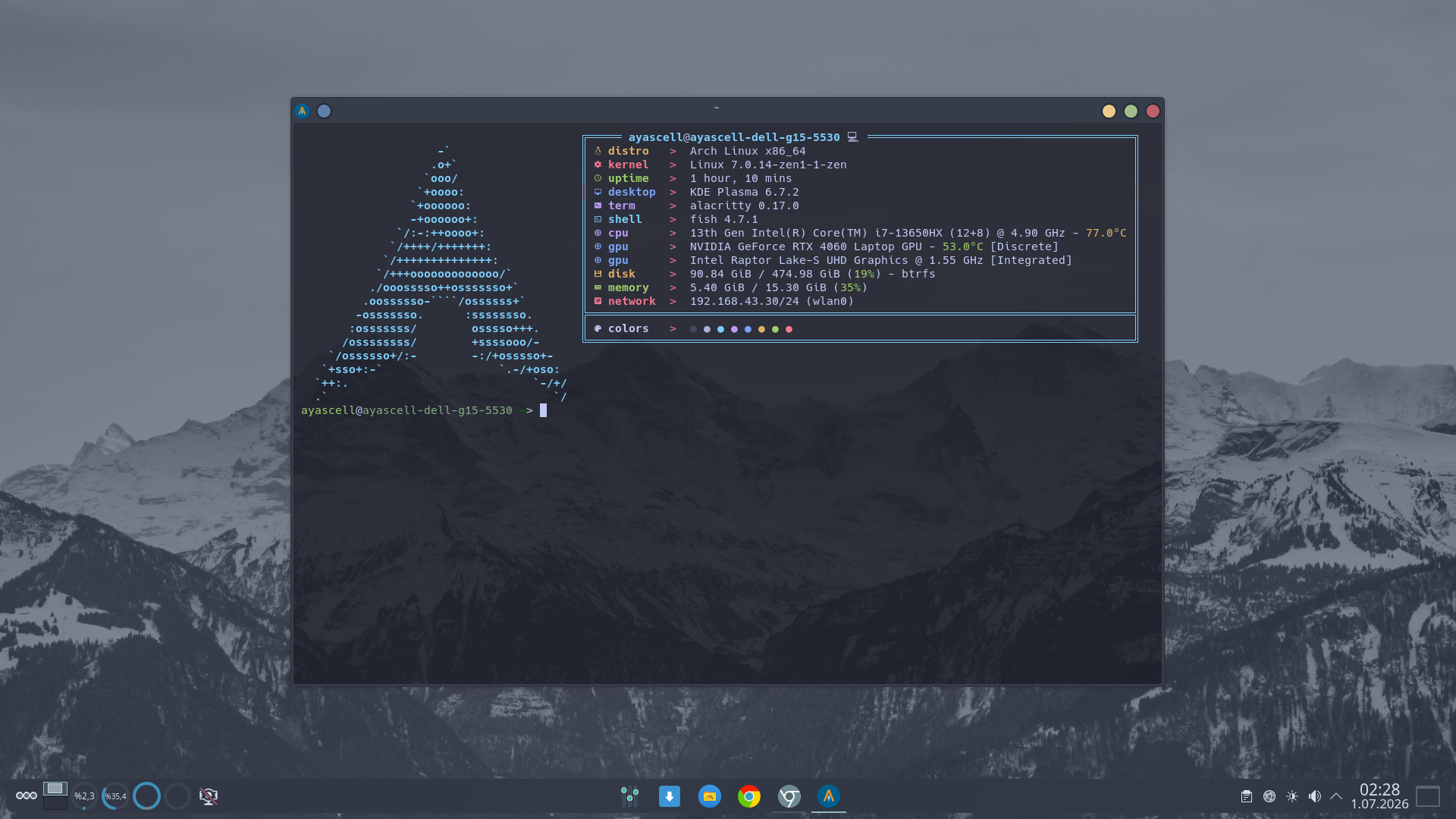Viewport: 1456px width, 819px height.
Task: Click the 'colors' label in terminal output
Action: (628, 328)
